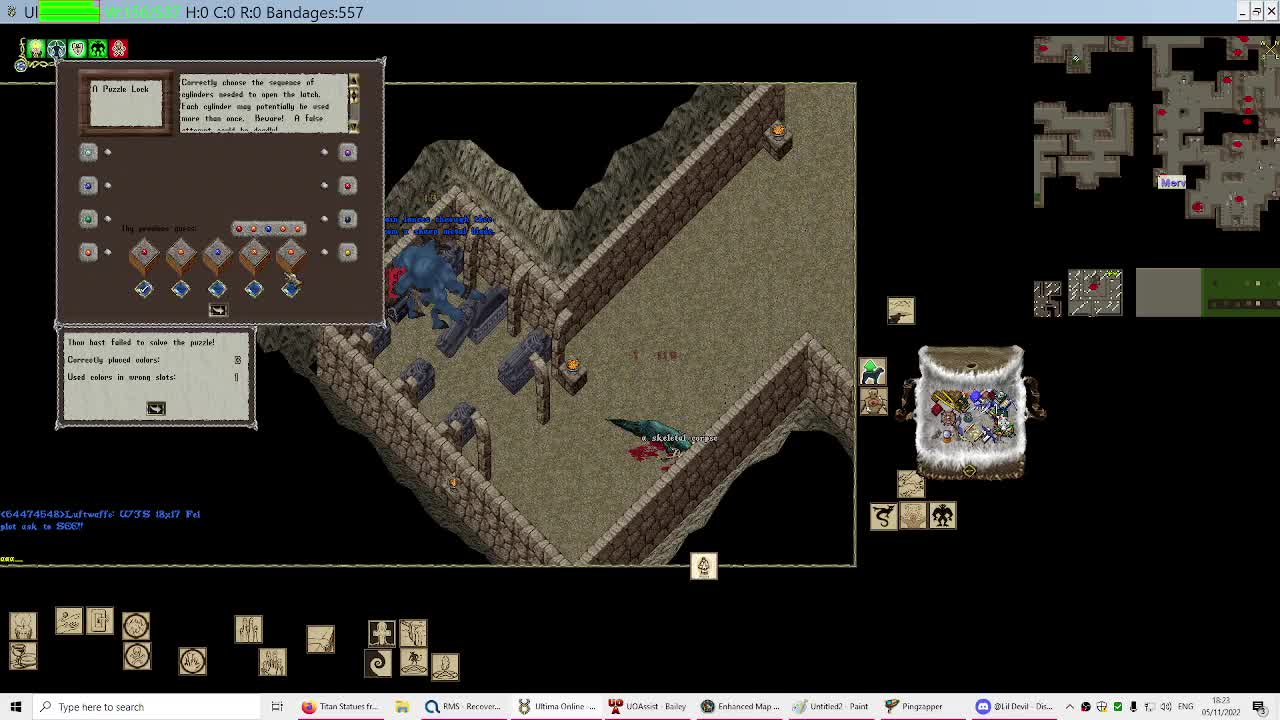Submit the puzzle lock guess
1280x720 pixels.
coord(217,310)
